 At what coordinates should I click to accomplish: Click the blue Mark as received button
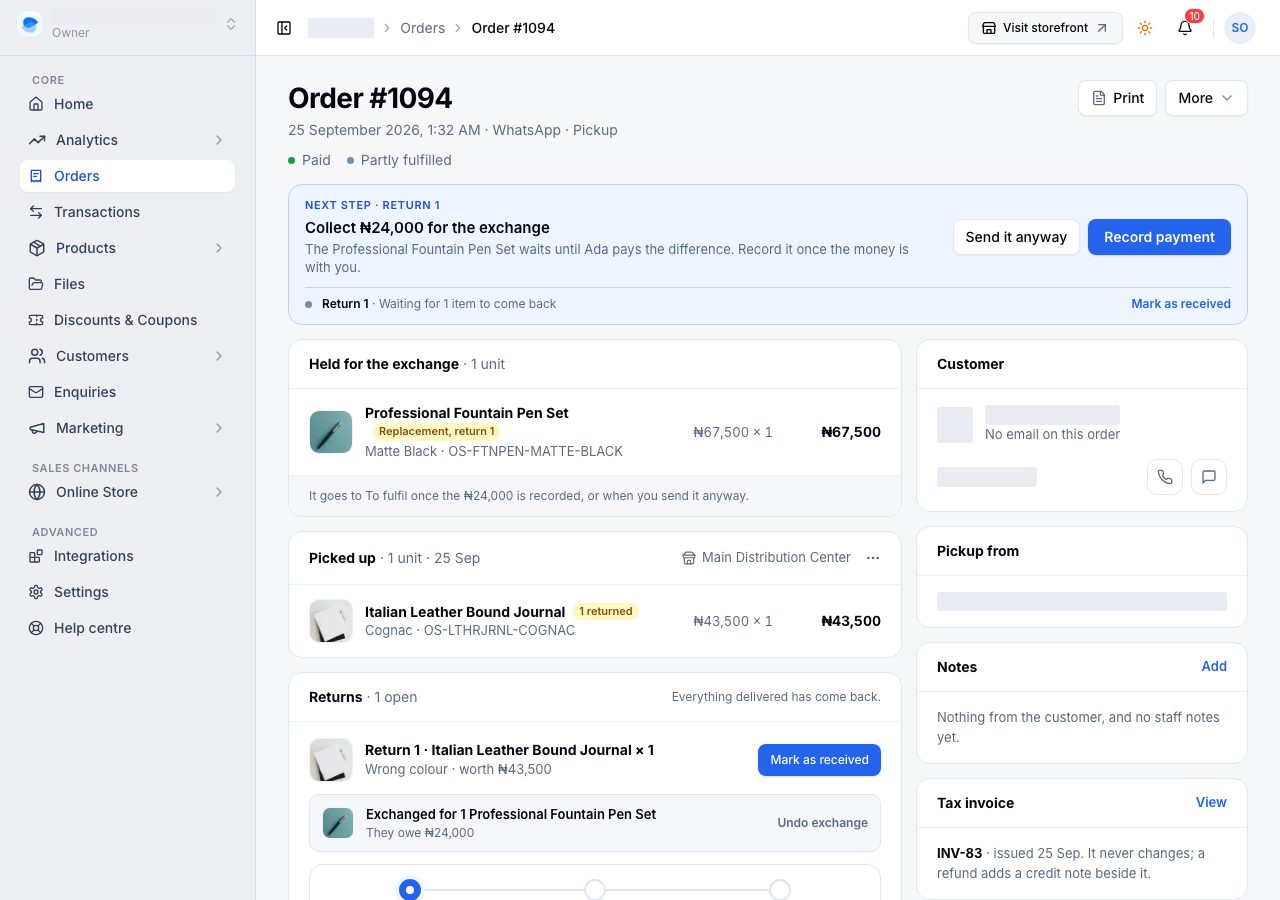(819, 760)
